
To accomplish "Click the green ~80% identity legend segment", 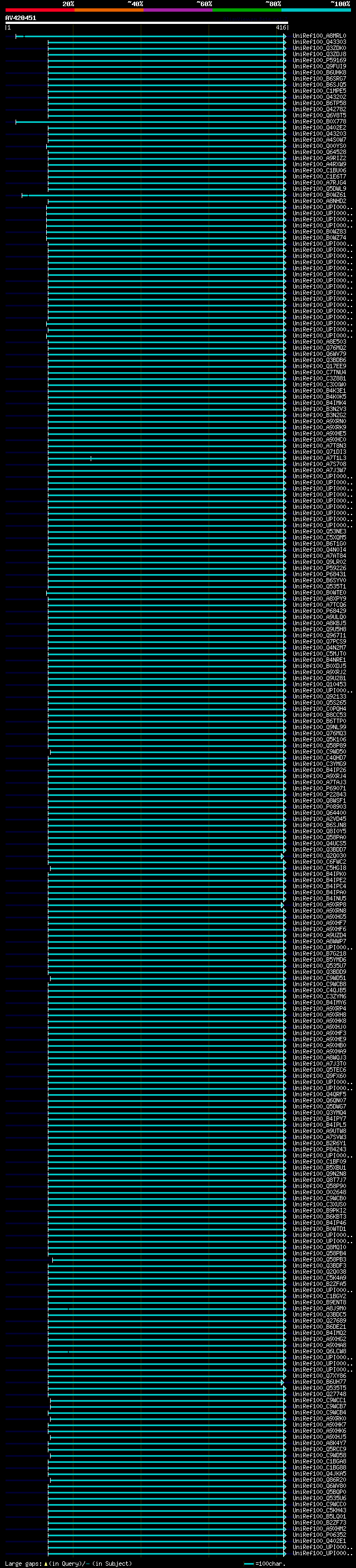I will [247, 10].
